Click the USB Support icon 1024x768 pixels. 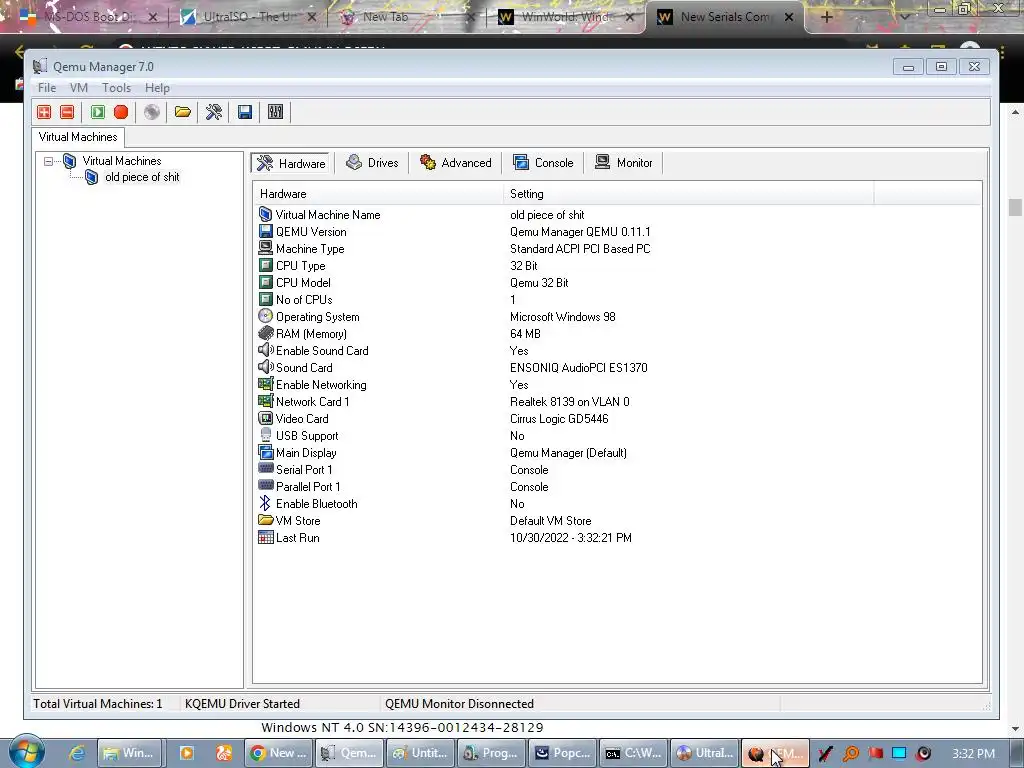pyautogui.click(x=265, y=435)
